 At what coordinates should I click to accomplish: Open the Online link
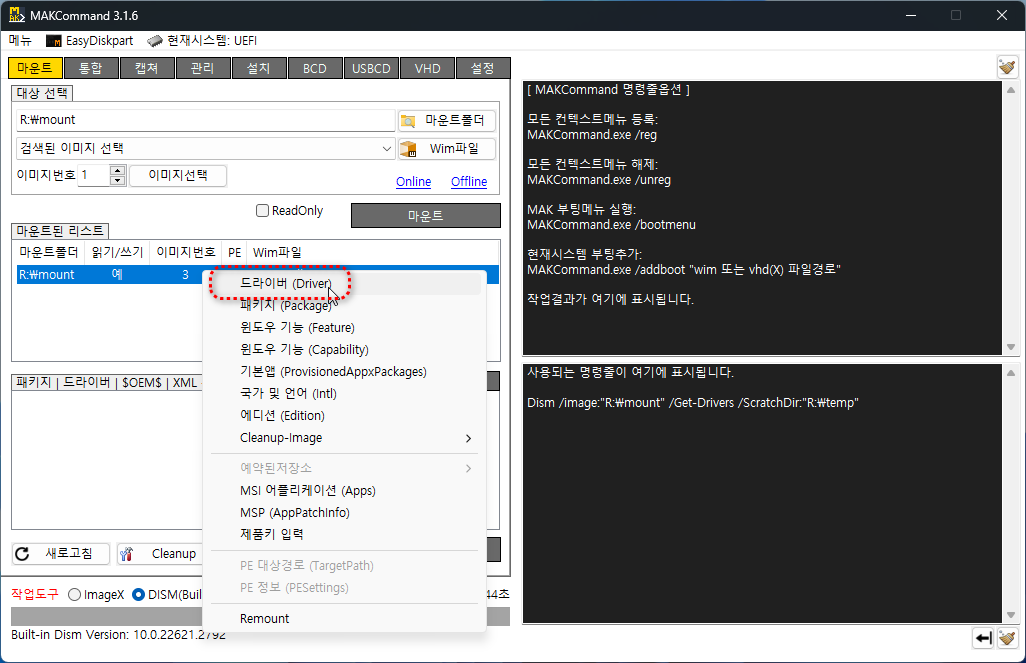click(x=414, y=181)
